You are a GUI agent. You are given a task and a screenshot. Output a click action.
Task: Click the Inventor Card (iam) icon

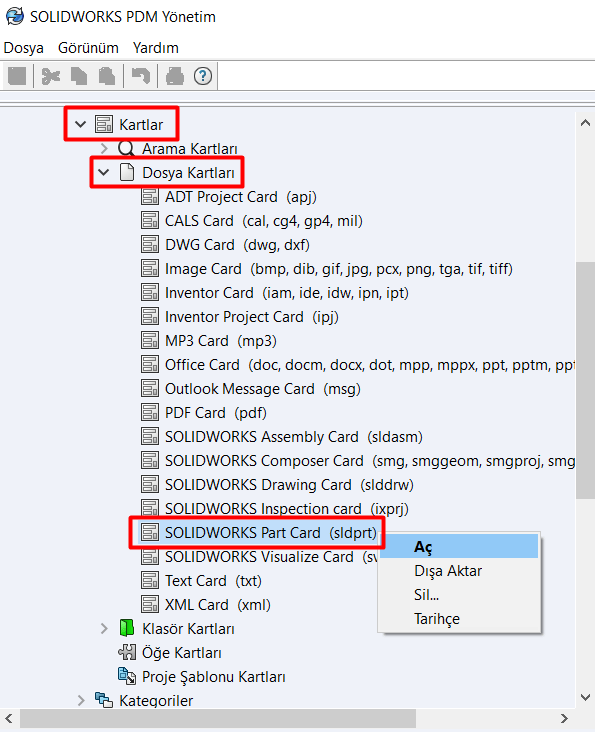click(x=149, y=293)
